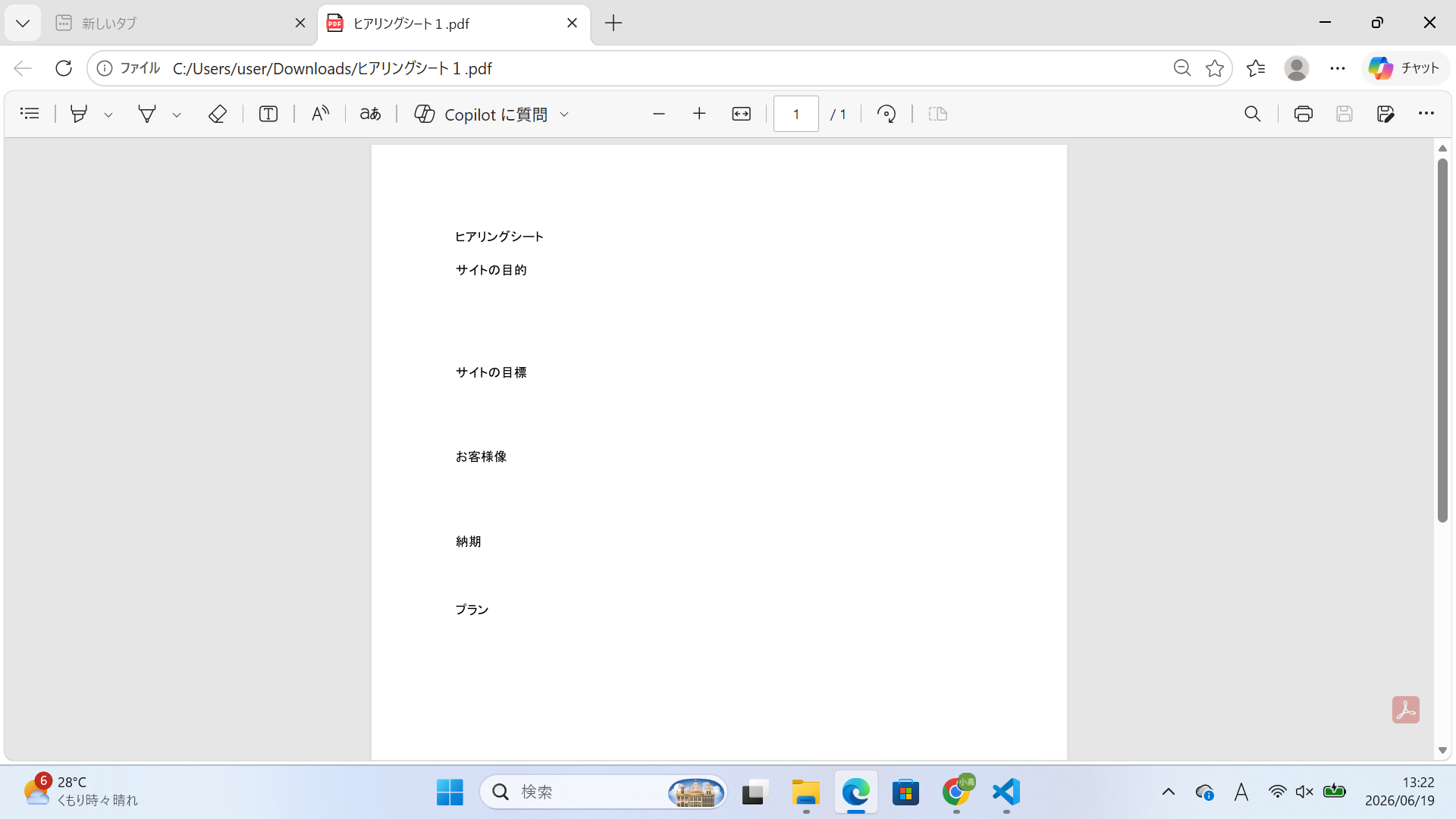Click the サイトの目標 text
This screenshot has width=1456, height=819.
491,372
